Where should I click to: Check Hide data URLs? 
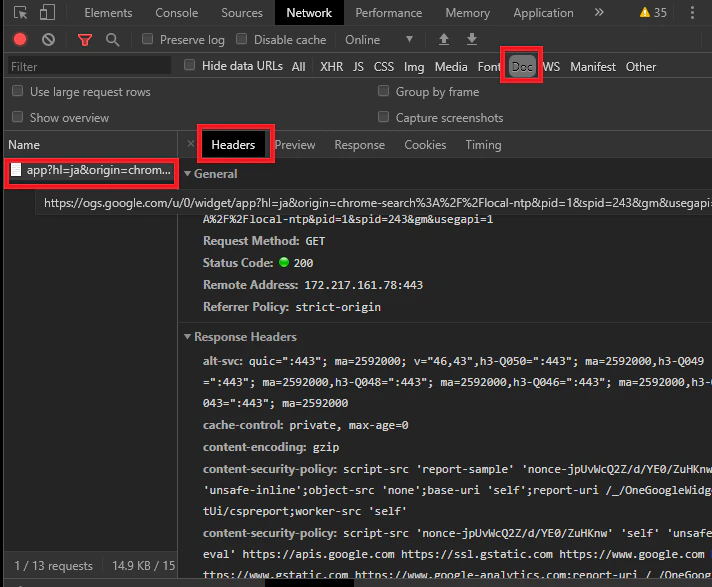pyautogui.click(x=189, y=65)
